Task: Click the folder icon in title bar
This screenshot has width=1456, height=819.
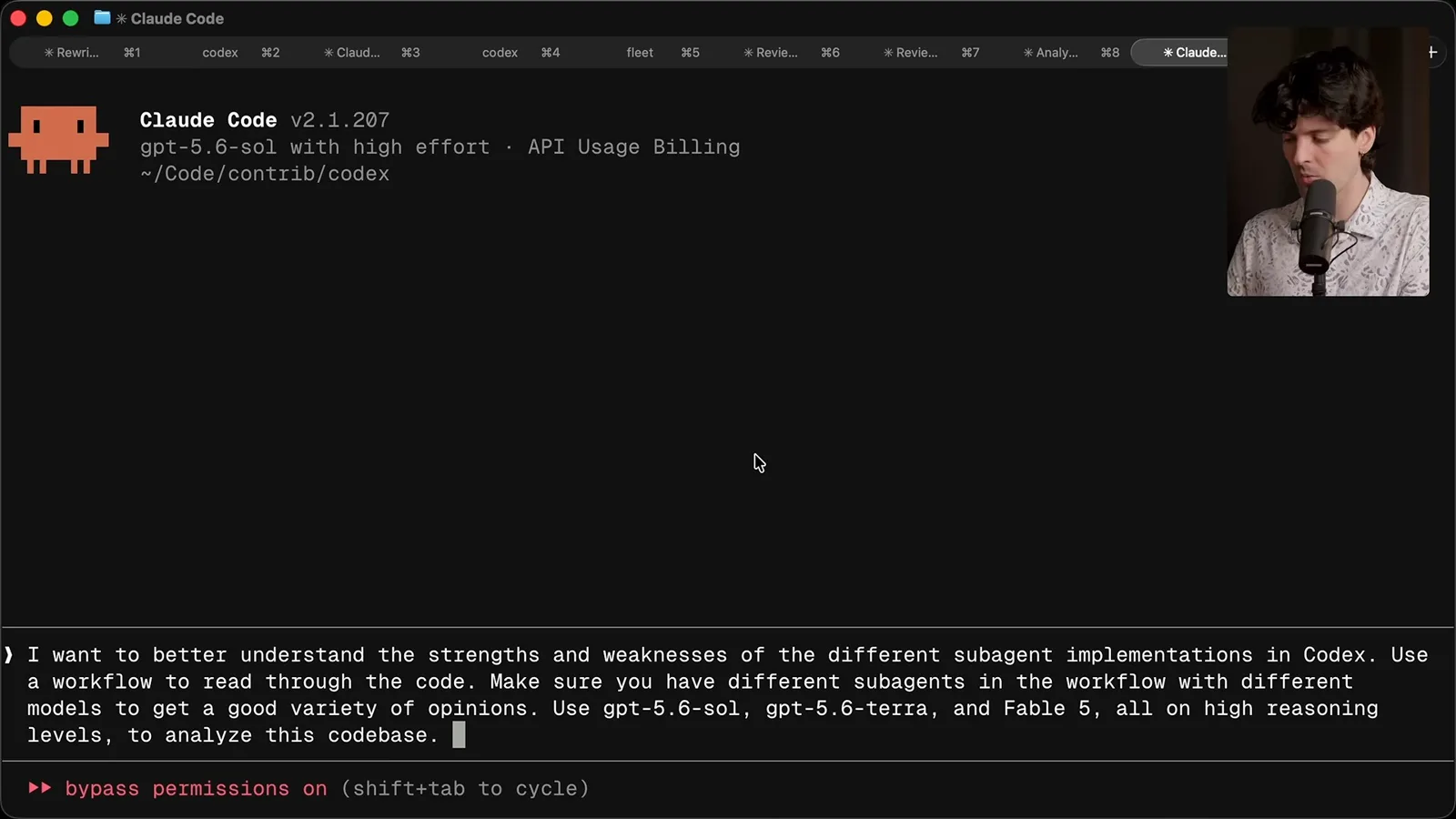Action: 102,17
